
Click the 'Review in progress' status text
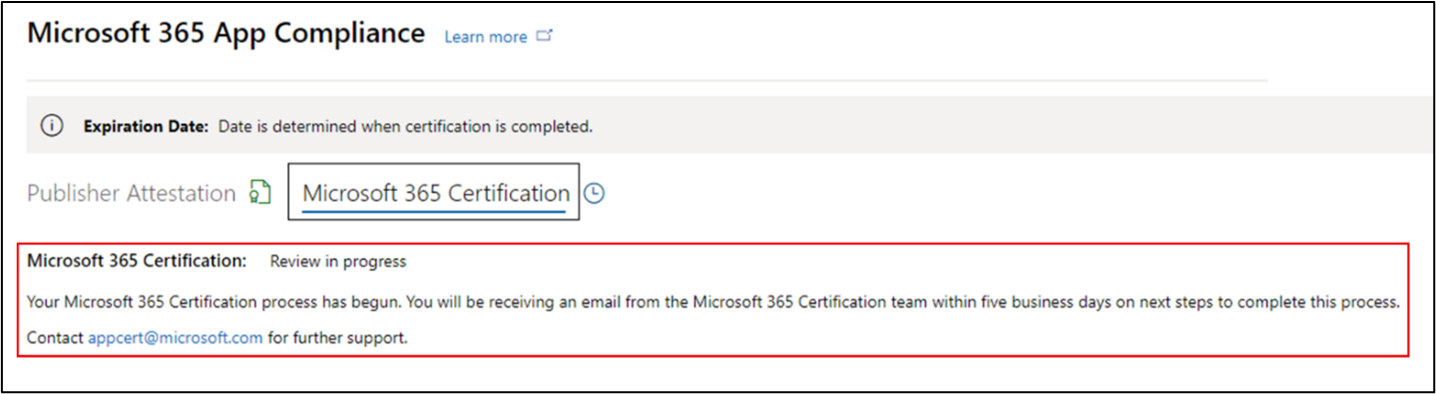coord(338,262)
